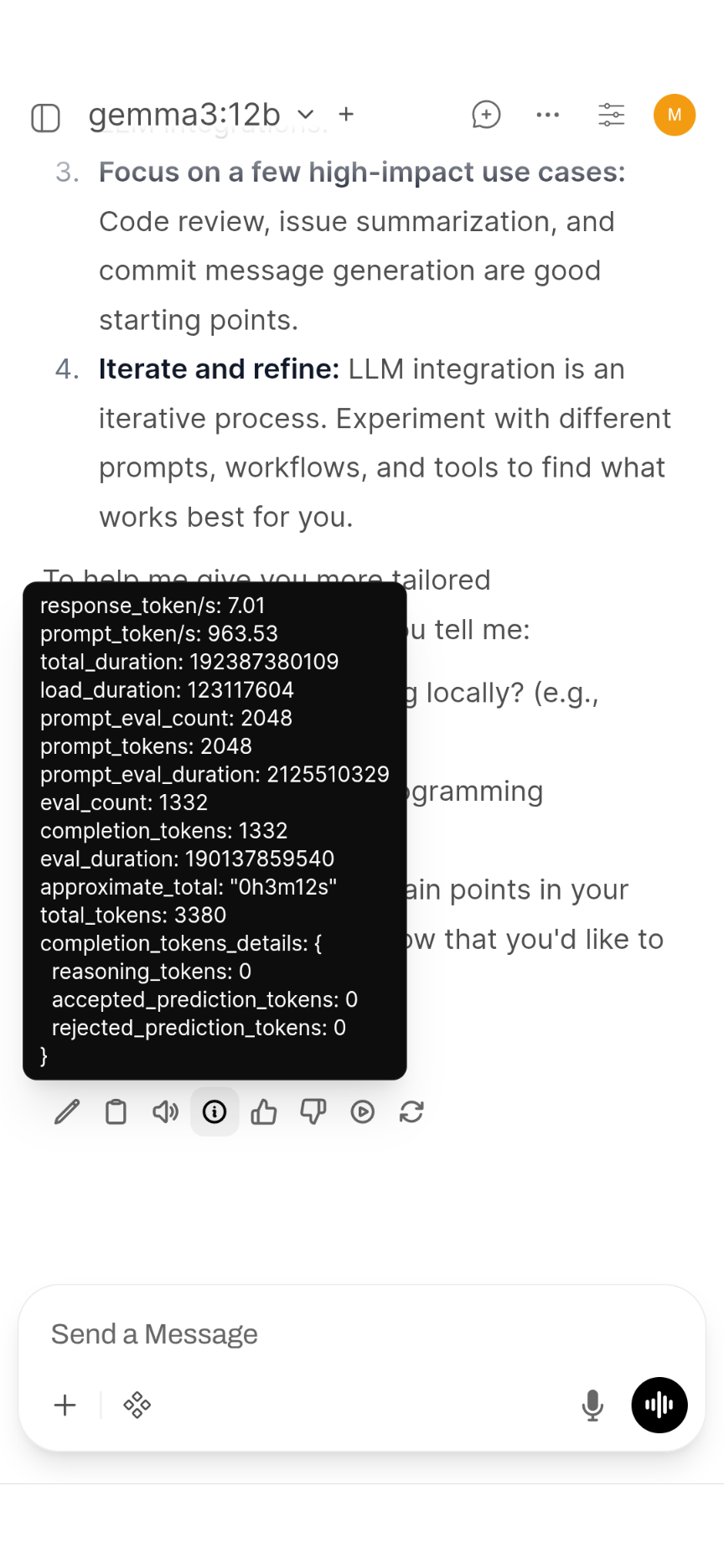Open chat controls sliders icon

pyautogui.click(x=611, y=115)
